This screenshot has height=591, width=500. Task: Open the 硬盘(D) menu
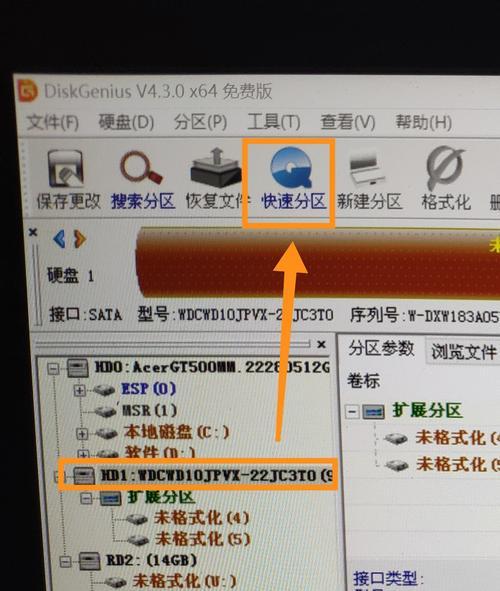126,122
